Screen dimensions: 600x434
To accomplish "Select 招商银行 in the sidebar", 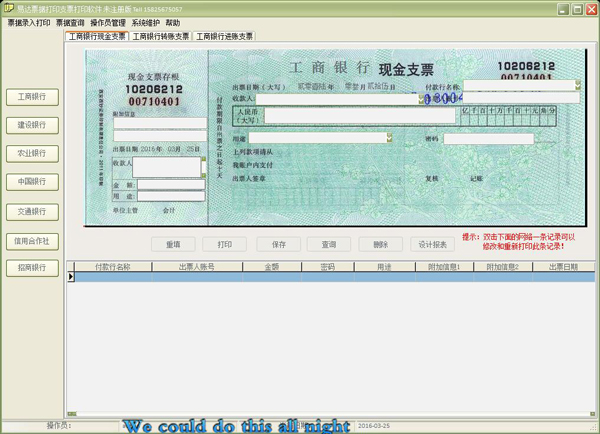I will (32, 268).
